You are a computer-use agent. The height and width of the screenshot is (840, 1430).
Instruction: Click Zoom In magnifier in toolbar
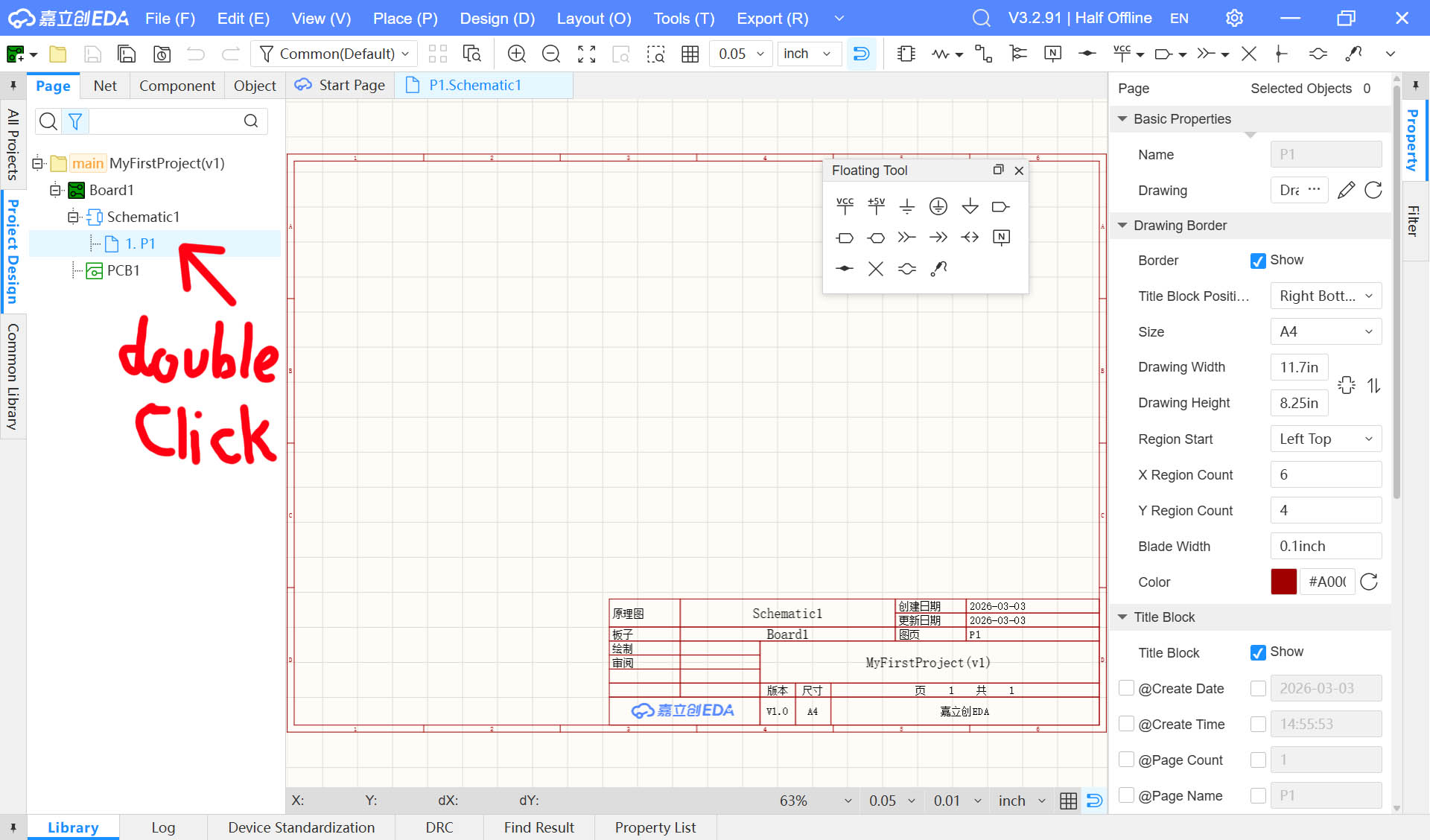tap(516, 54)
